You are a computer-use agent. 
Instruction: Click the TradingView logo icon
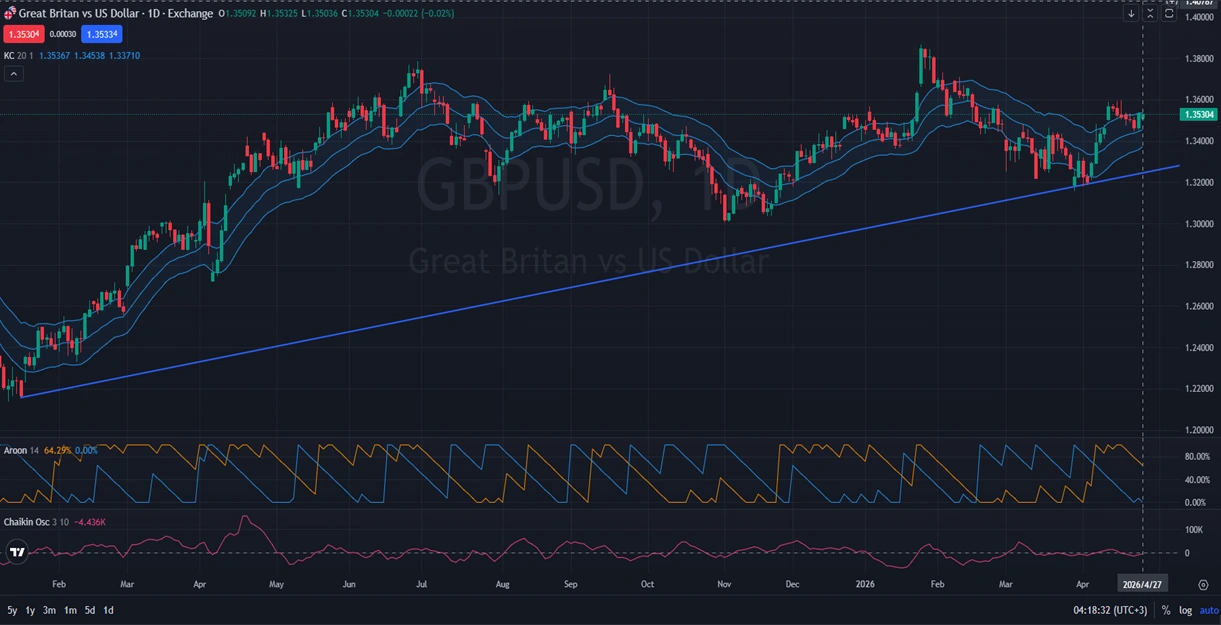tap(16, 551)
